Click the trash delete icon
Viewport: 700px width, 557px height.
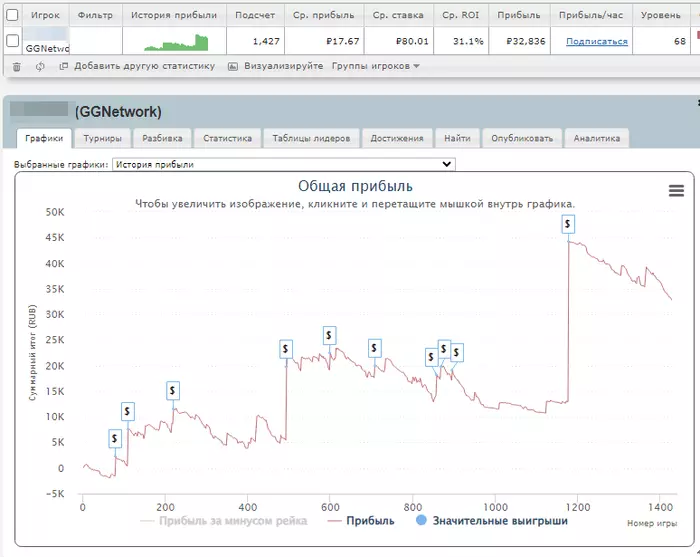click(17, 67)
